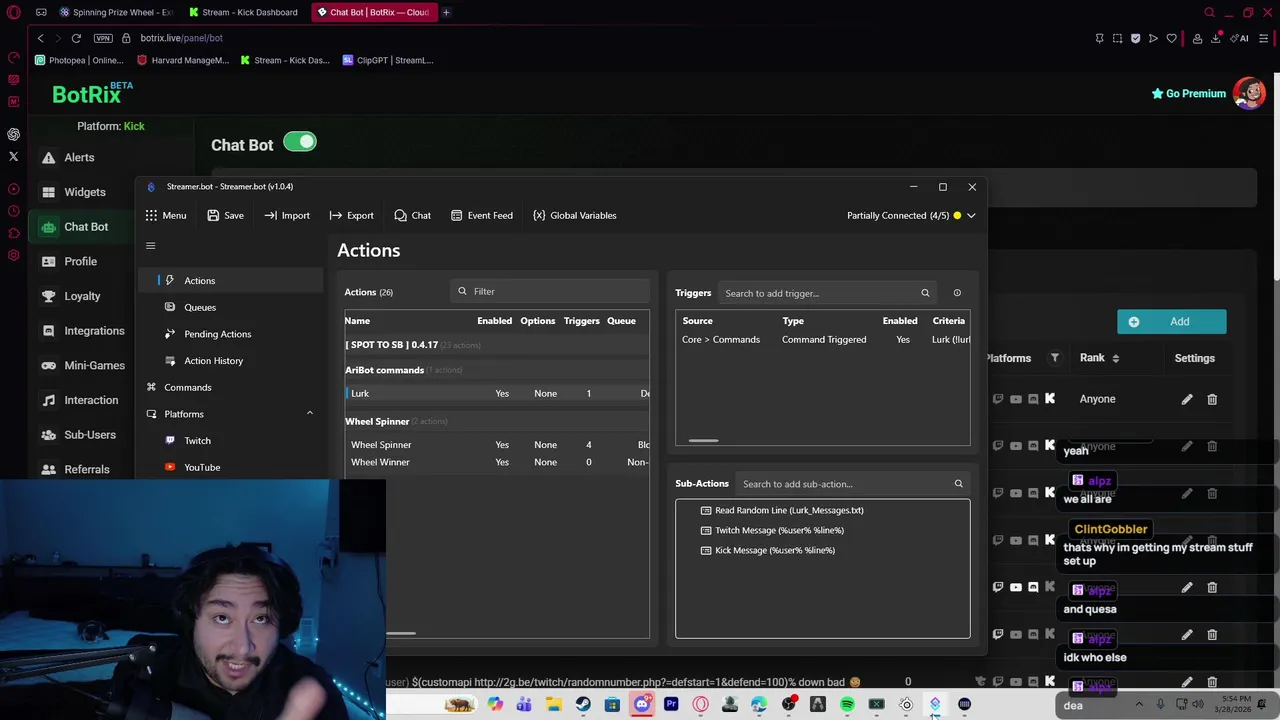Open the Streamer.bot Menu

coord(165,215)
